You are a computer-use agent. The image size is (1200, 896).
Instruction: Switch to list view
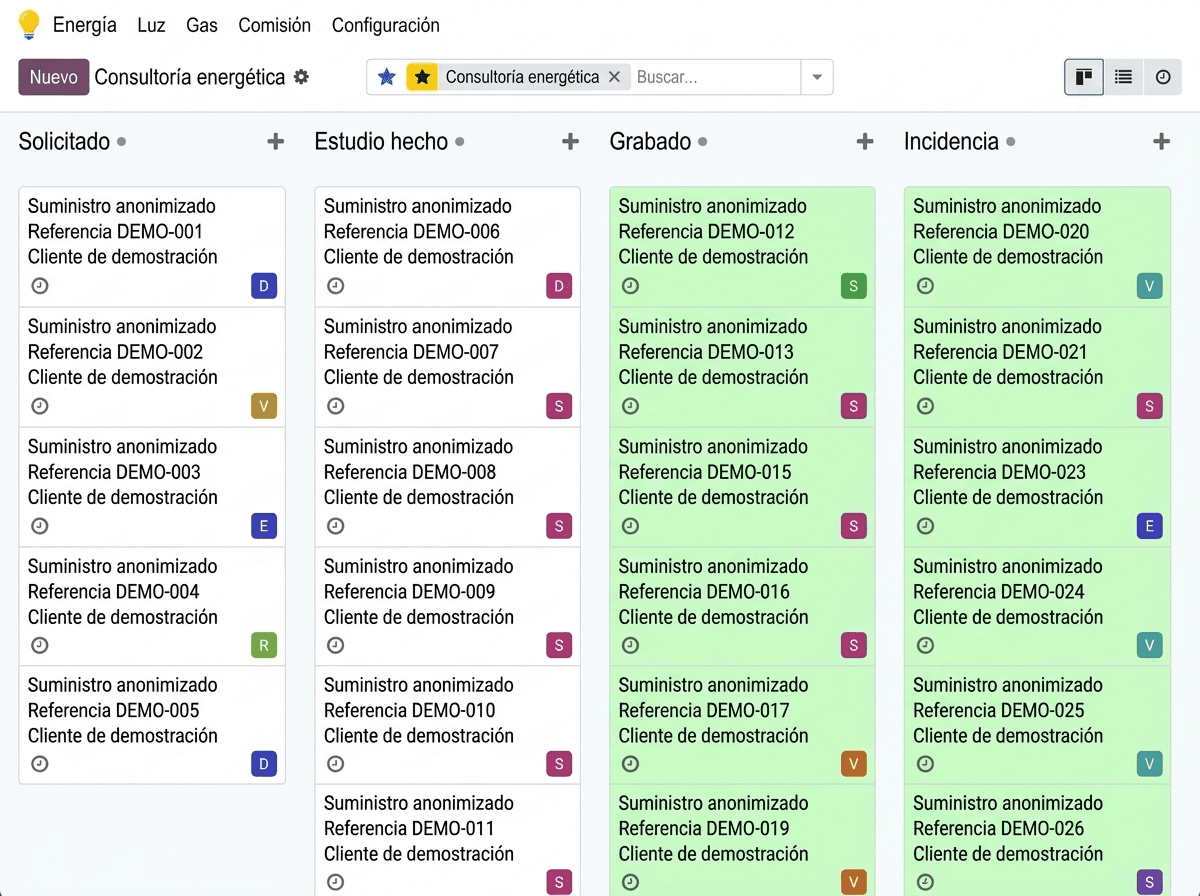click(1123, 77)
